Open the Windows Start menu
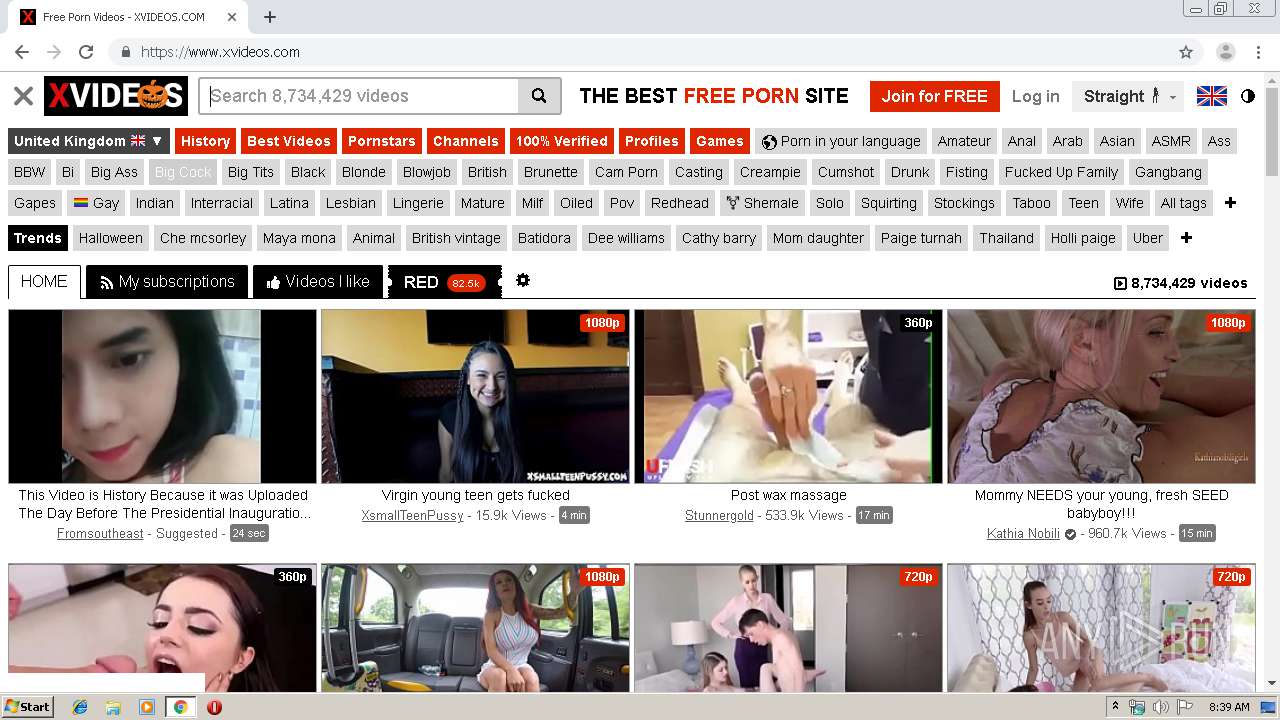1280x720 pixels. coord(27,707)
